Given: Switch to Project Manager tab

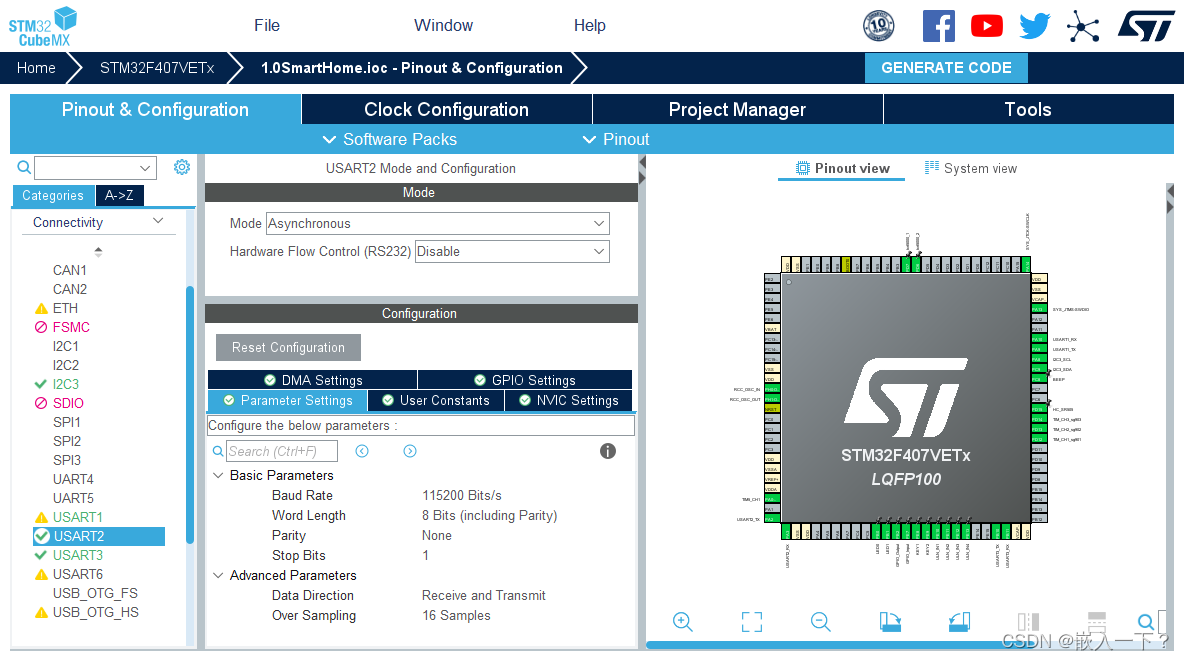Looking at the screenshot, I should point(737,110).
